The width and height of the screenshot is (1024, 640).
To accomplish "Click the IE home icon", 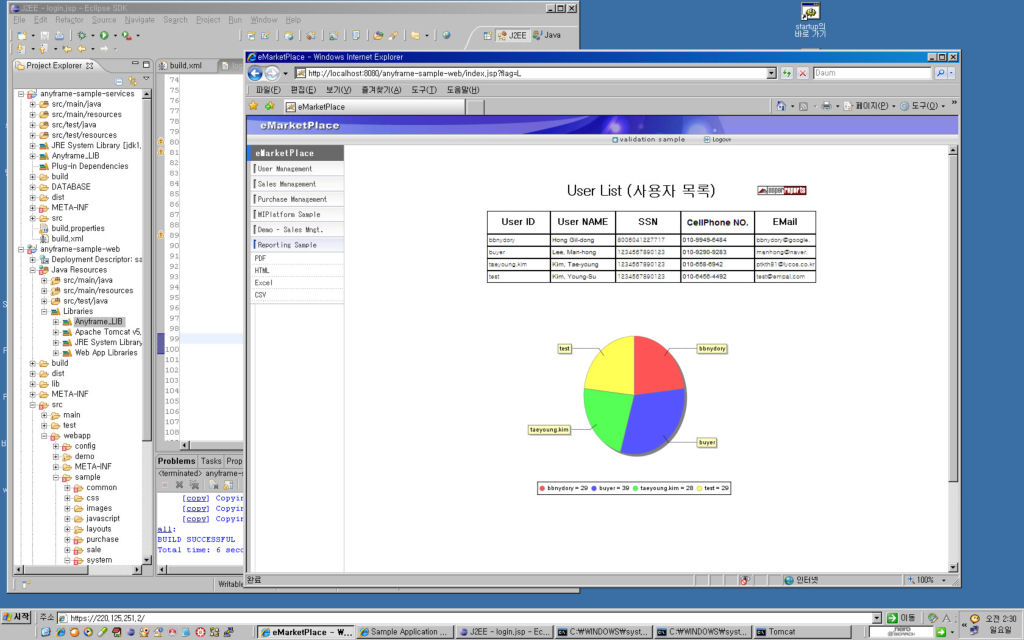I will (781, 106).
